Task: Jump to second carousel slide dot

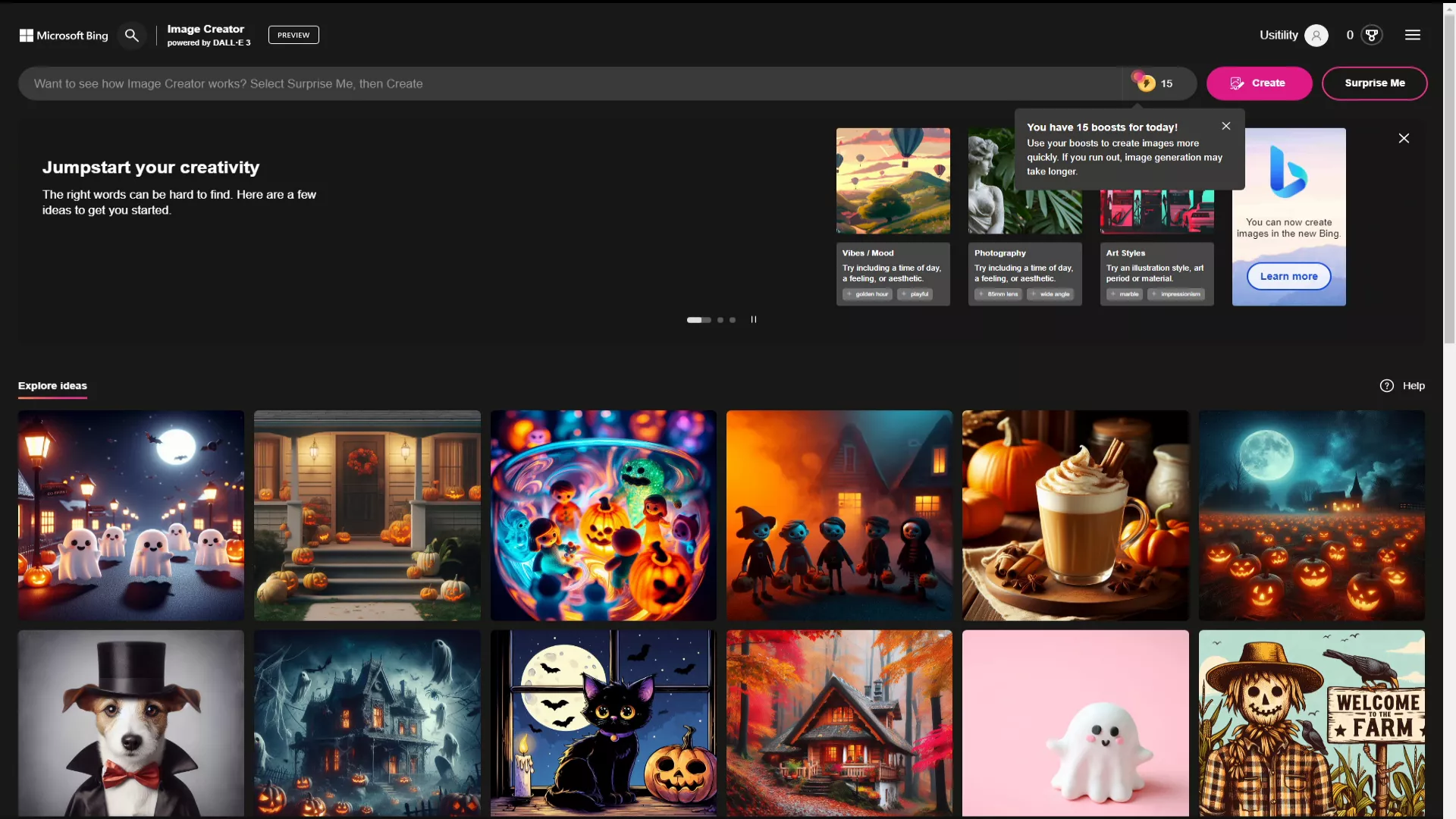Action: tap(720, 320)
